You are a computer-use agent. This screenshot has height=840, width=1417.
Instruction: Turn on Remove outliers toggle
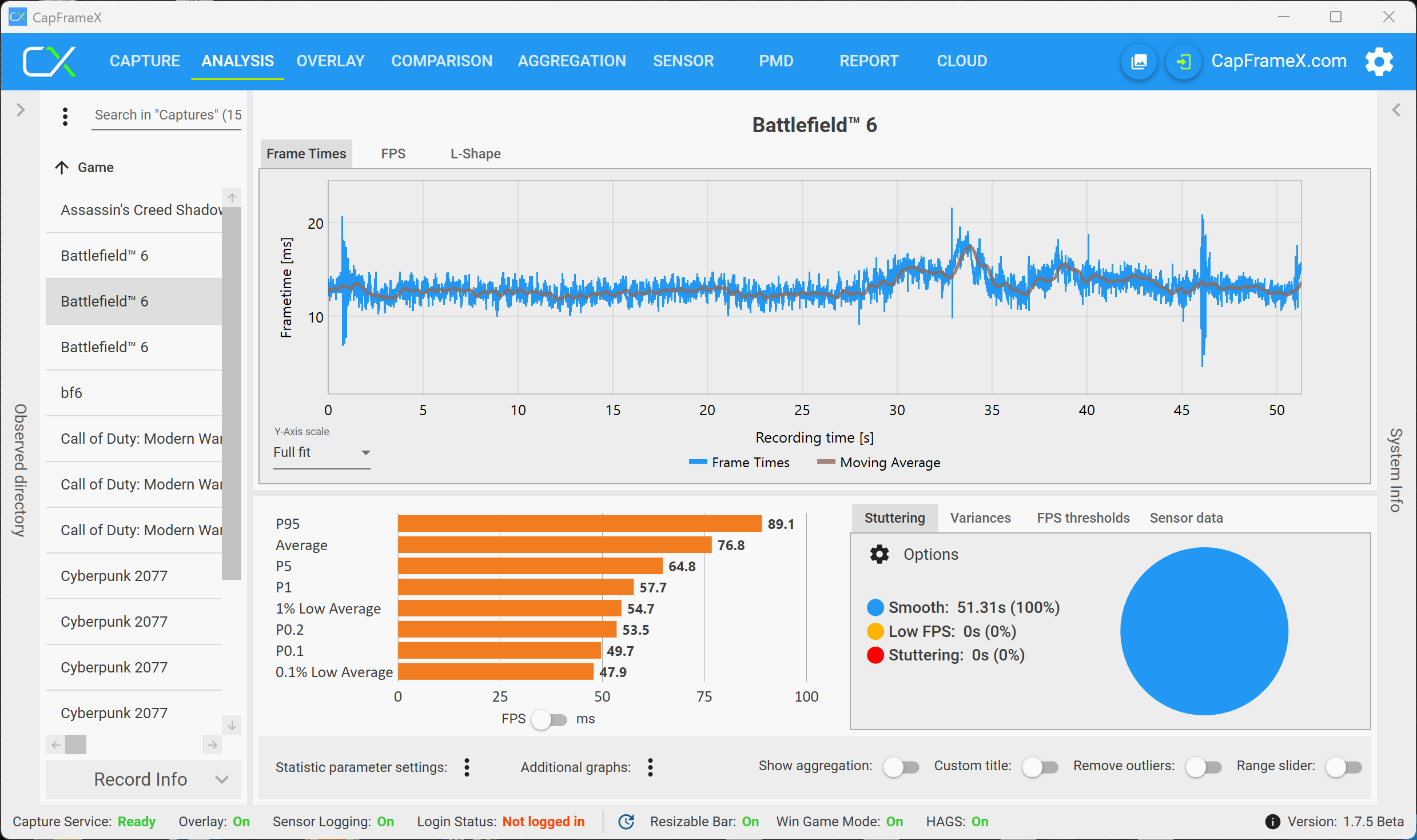tap(1203, 767)
